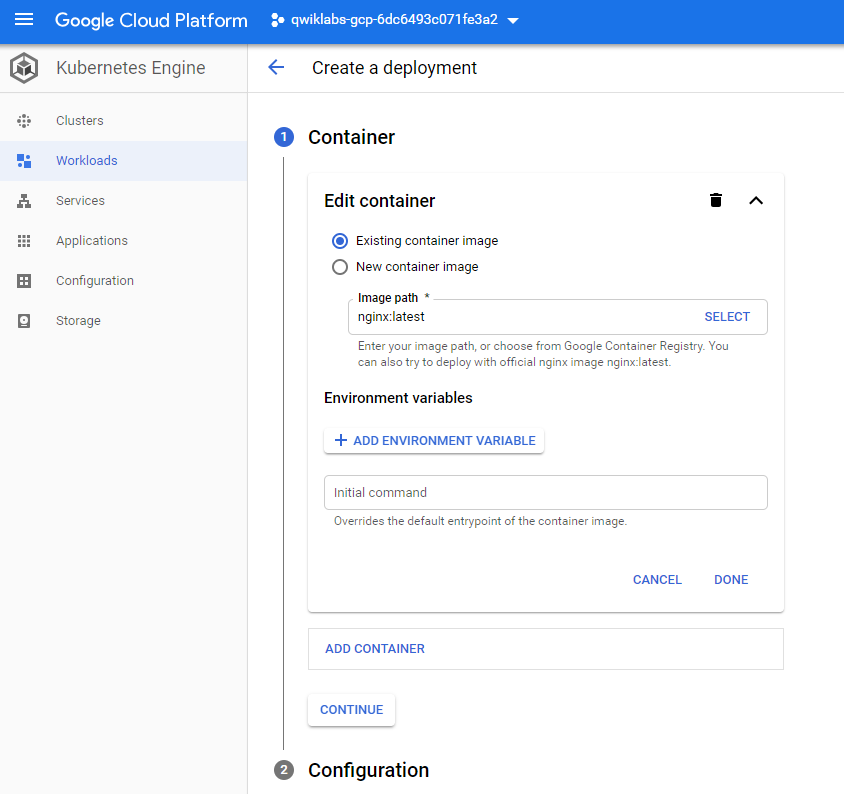Click DONE in Edit container

pyautogui.click(x=731, y=580)
